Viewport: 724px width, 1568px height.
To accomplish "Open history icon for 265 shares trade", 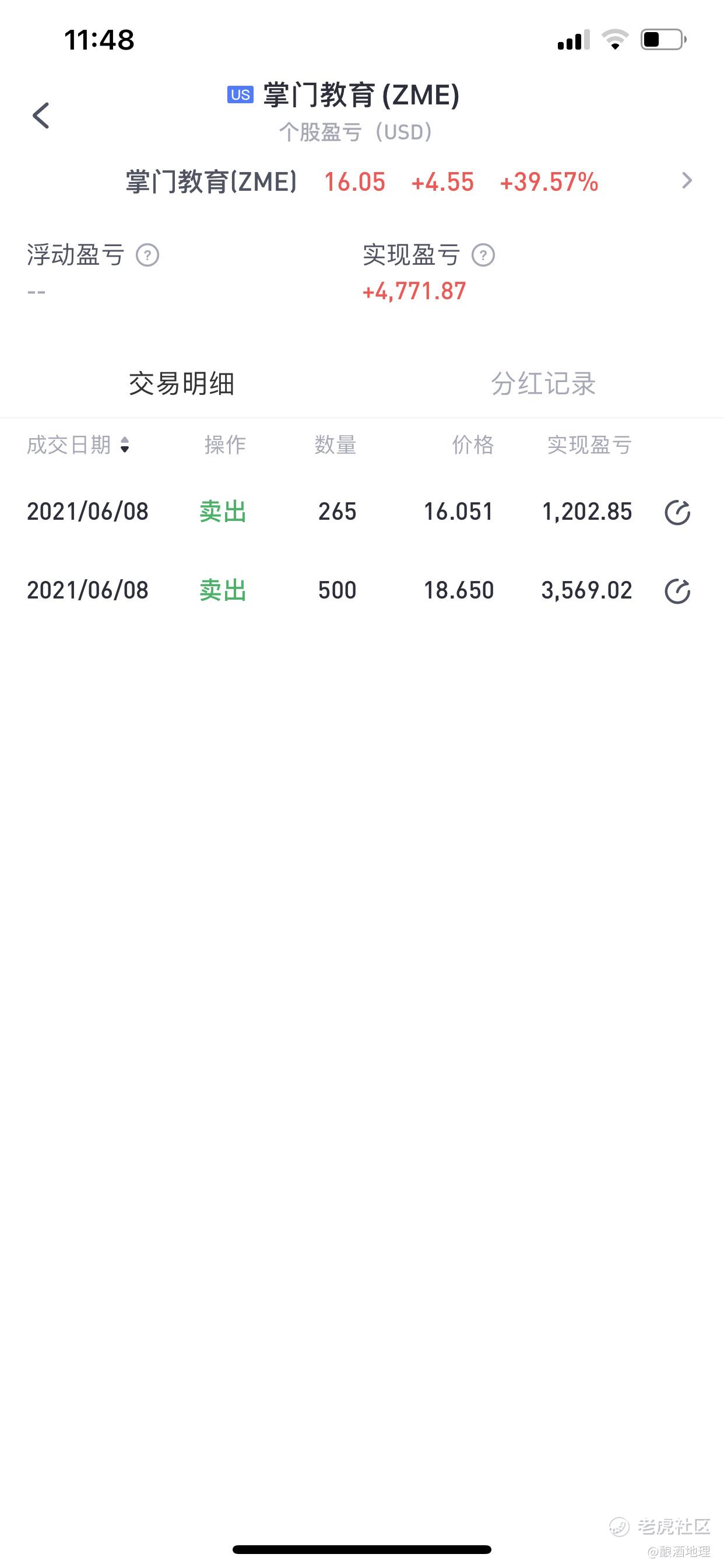I will click(x=677, y=513).
